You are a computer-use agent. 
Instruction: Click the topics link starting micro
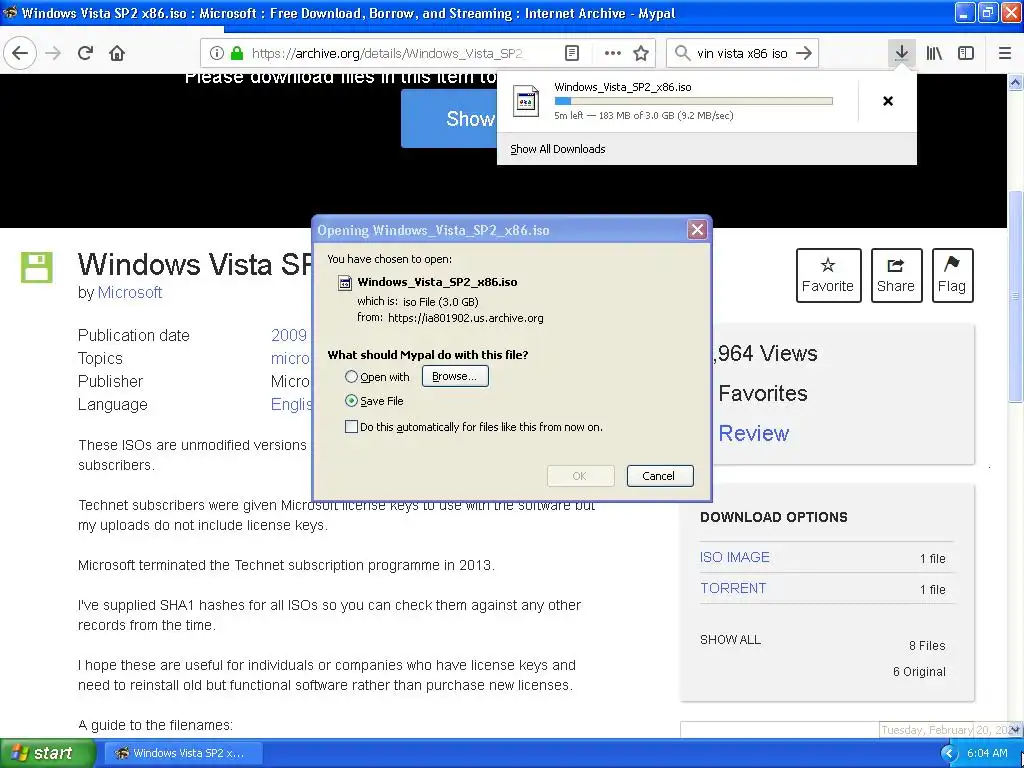(x=290, y=359)
